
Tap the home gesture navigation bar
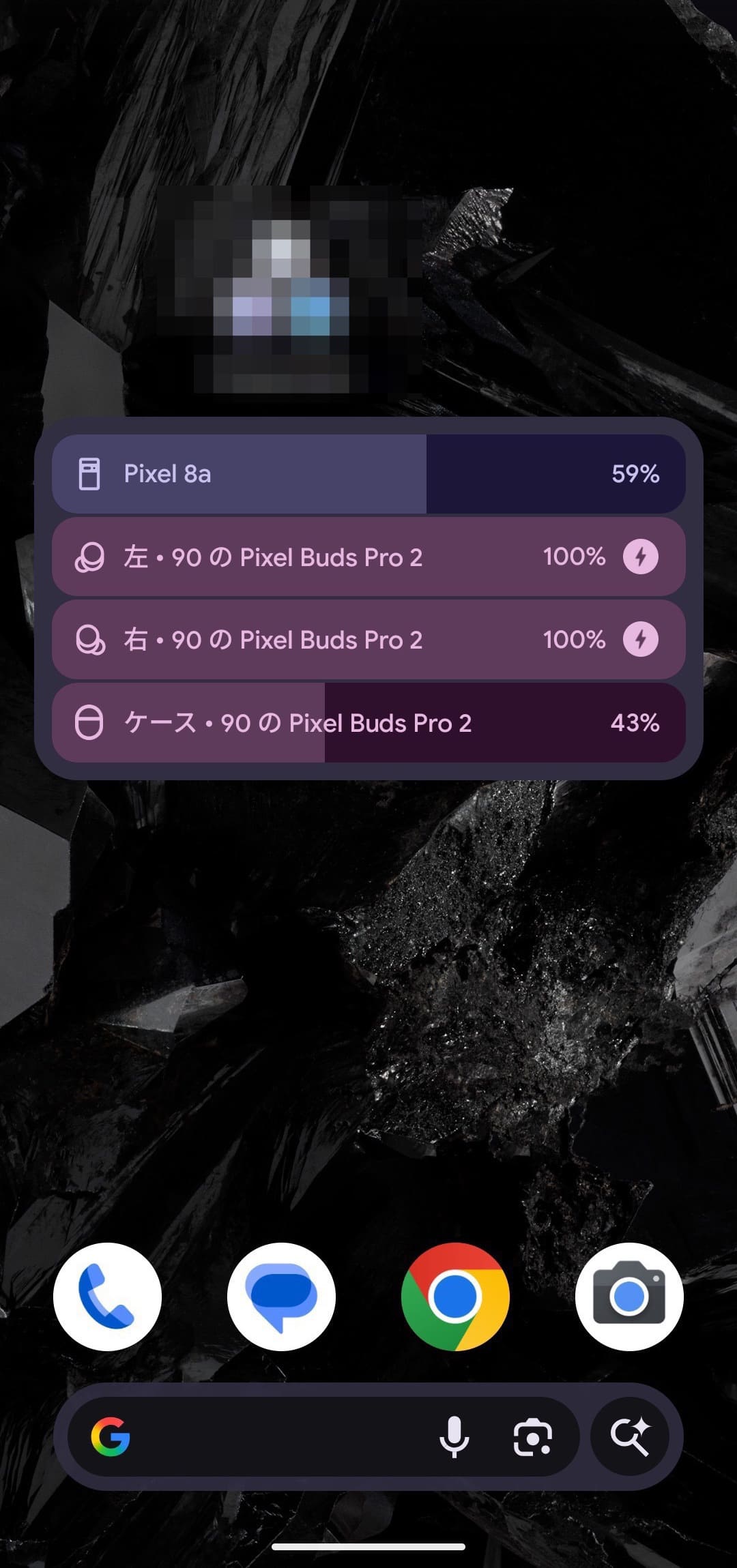click(x=369, y=1546)
